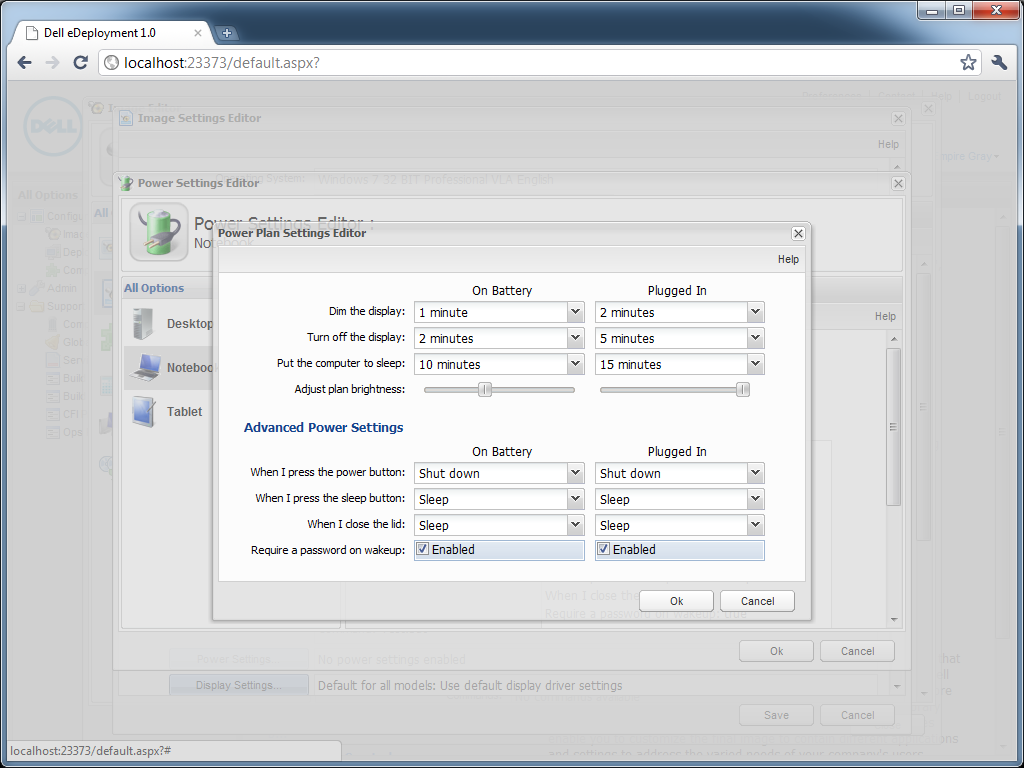
Task: Click Help in the Power Settings Editor panel
Action: tap(886, 316)
